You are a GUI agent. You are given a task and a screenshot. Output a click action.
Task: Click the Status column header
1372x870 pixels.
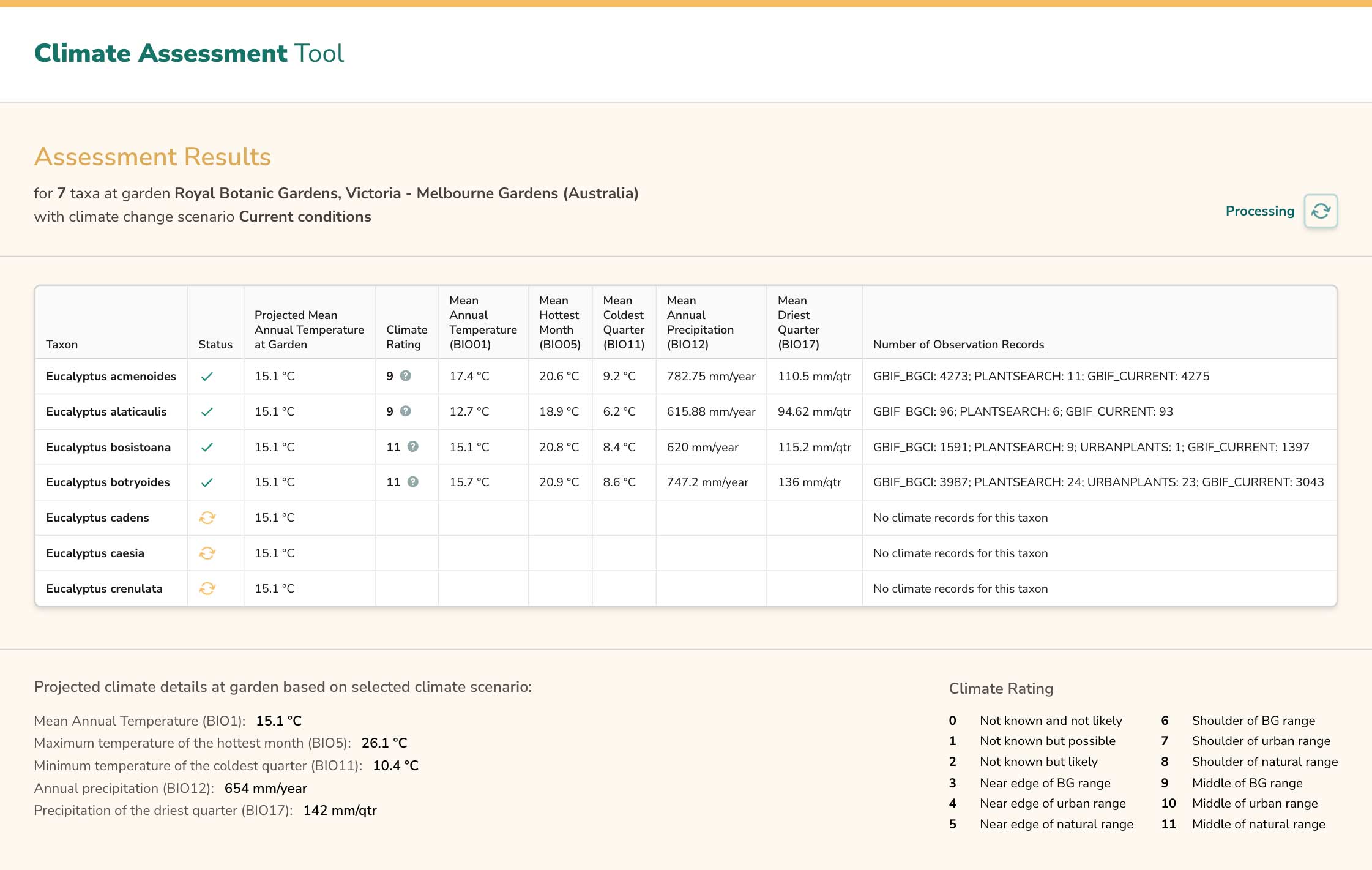(215, 344)
